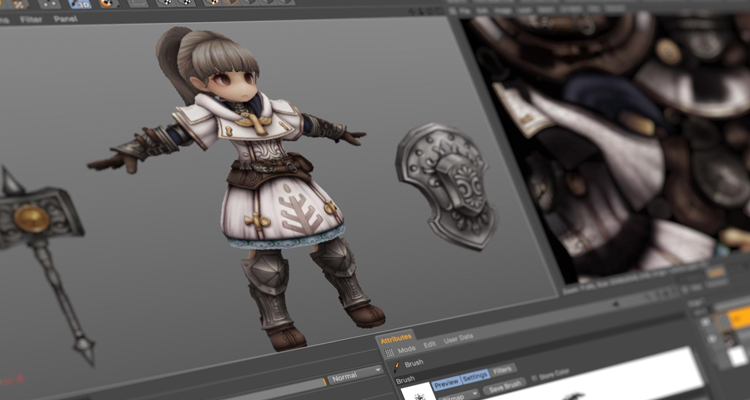Activate the 3D paint mode icon
The width and height of the screenshot is (750, 400).
(79, 4)
